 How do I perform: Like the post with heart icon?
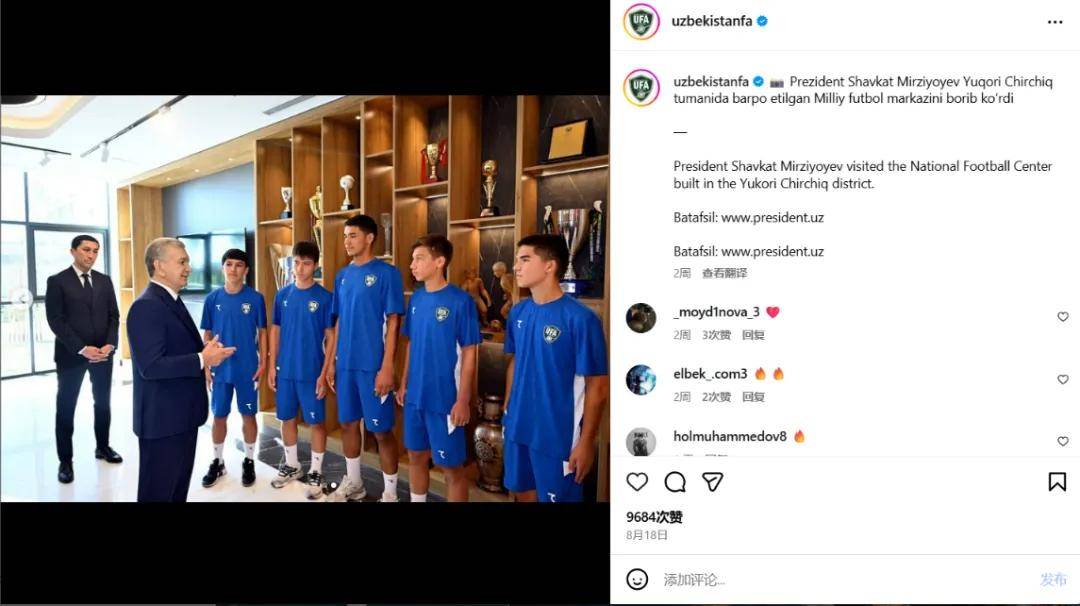click(x=637, y=481)
